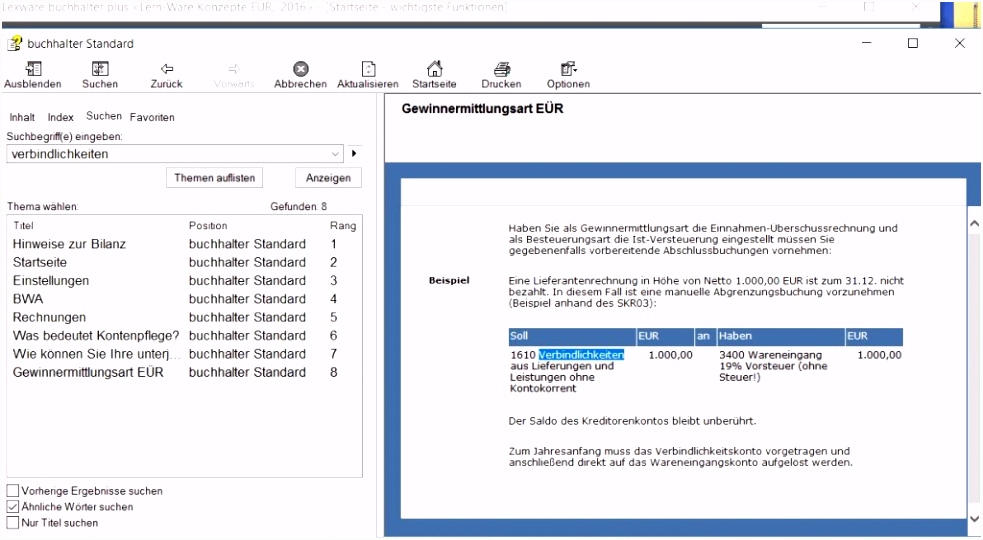
Task: Open the Startseite home icon
Action: (x=434, y=68)
